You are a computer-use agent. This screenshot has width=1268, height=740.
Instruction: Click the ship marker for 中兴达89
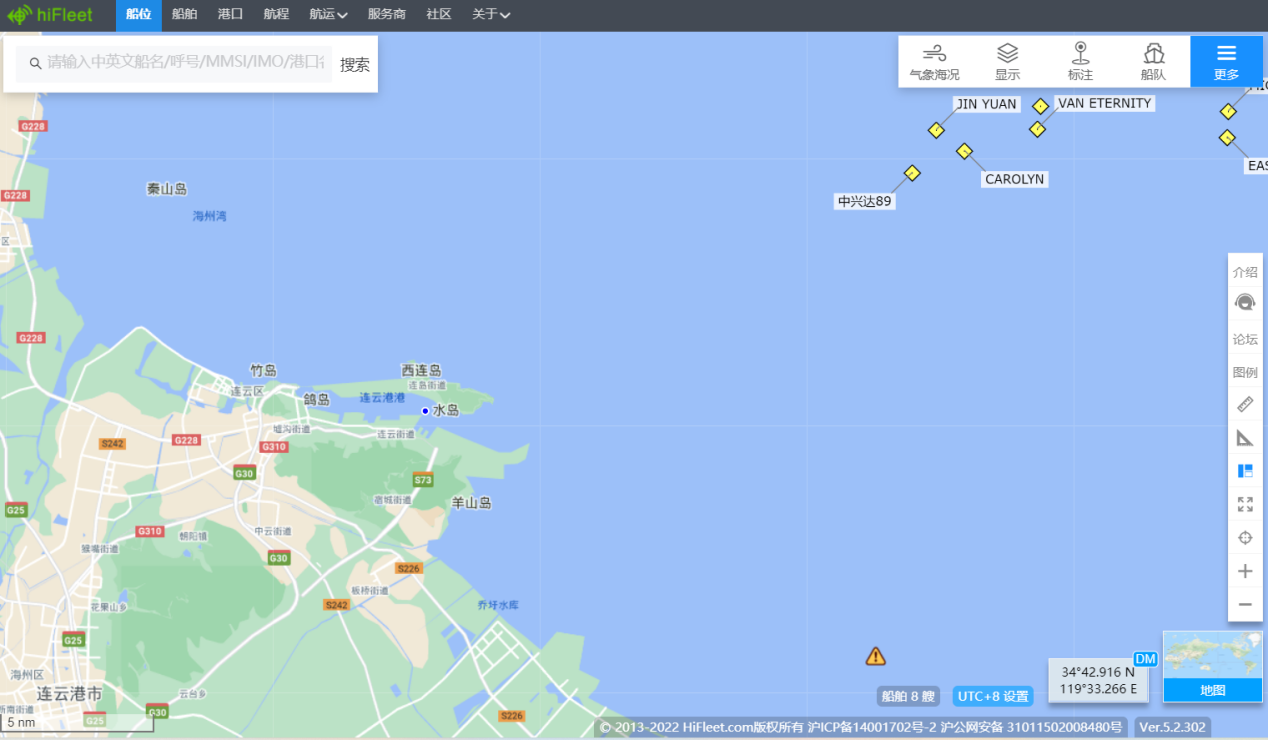tap(912, 173)
